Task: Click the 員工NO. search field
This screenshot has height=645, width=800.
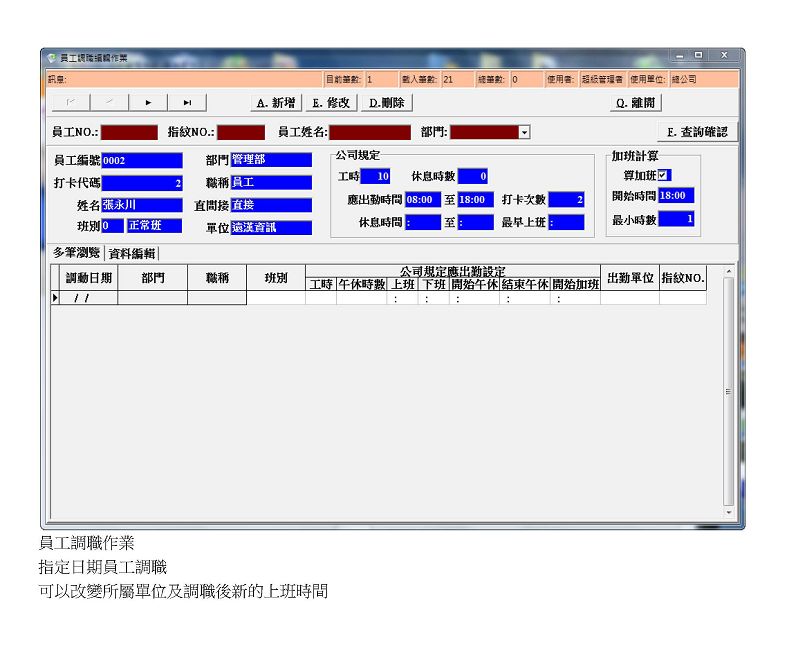Action: point(128,132)
